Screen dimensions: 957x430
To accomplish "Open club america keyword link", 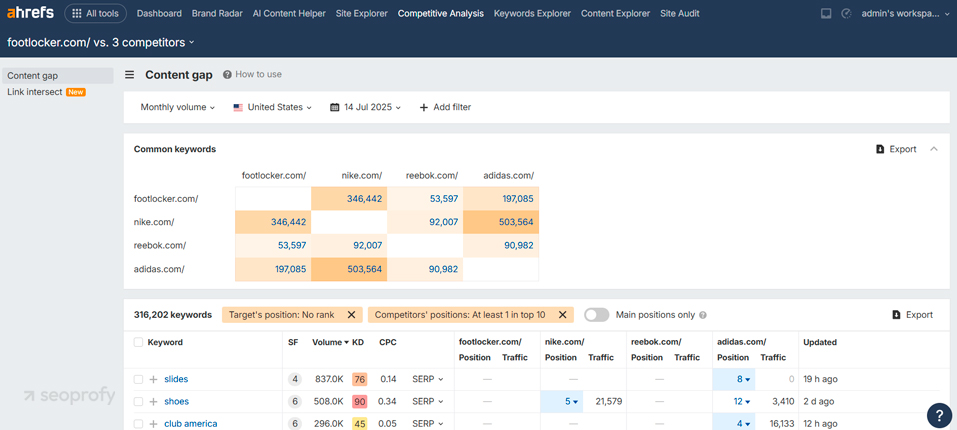I will tap(190, 424).
